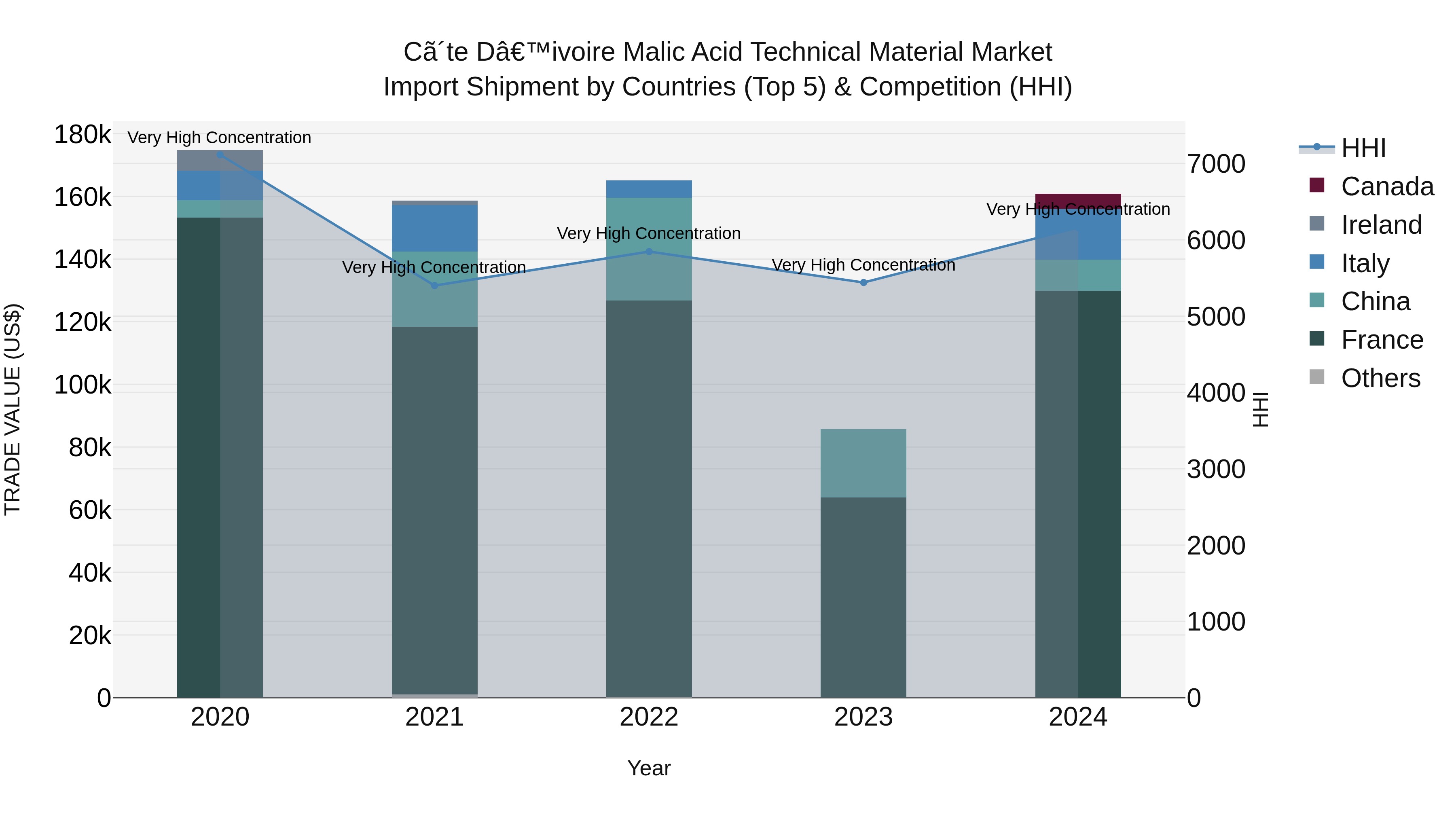Click the China segment of 2021 bar
This screenshot has height=819, width=1456.
[x=435, y=289]
